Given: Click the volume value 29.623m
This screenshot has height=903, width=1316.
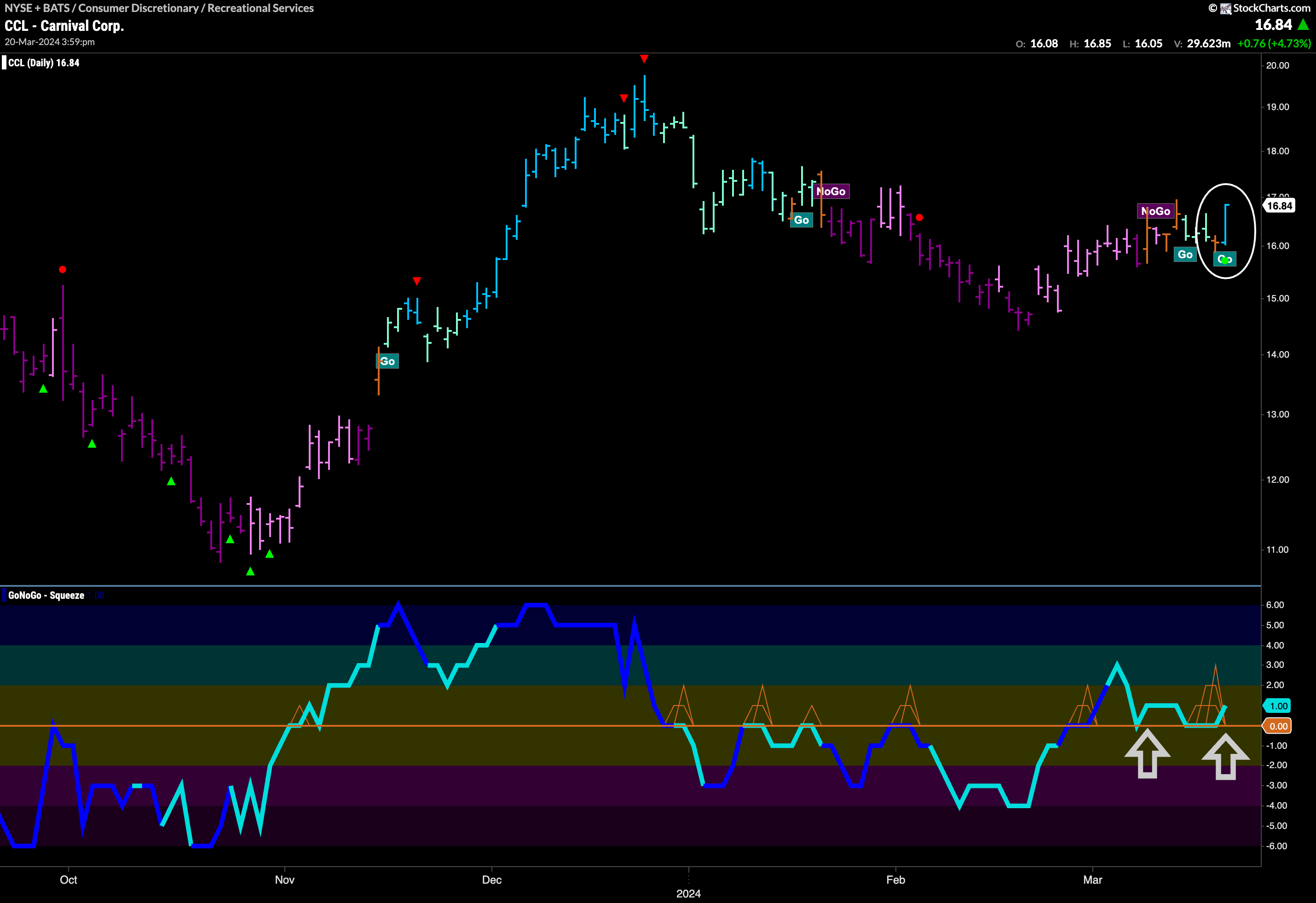Looking at the screenshot, I should (1208, 44).
